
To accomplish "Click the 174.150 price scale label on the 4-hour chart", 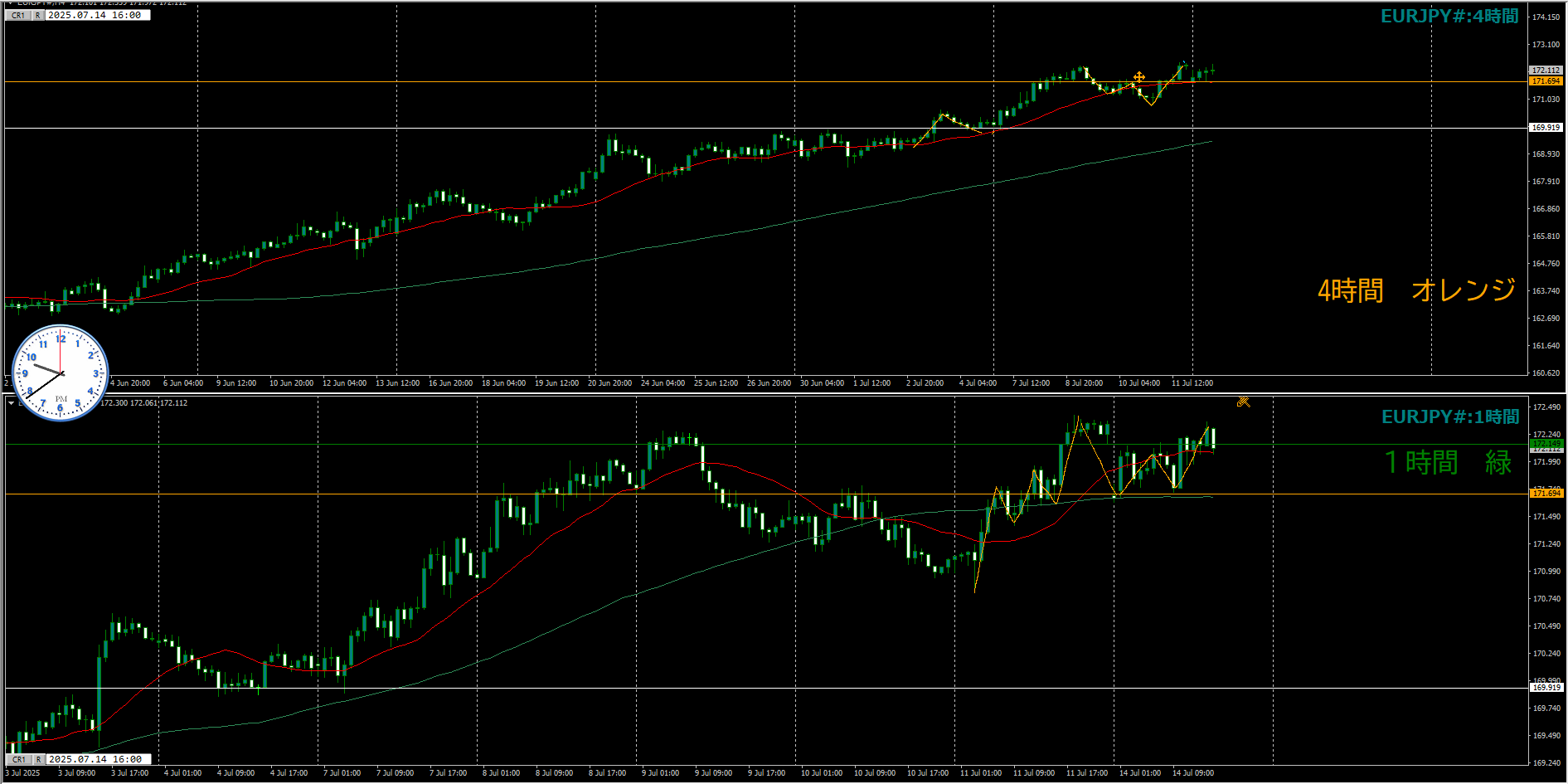I will click(x=1546, y=17).
